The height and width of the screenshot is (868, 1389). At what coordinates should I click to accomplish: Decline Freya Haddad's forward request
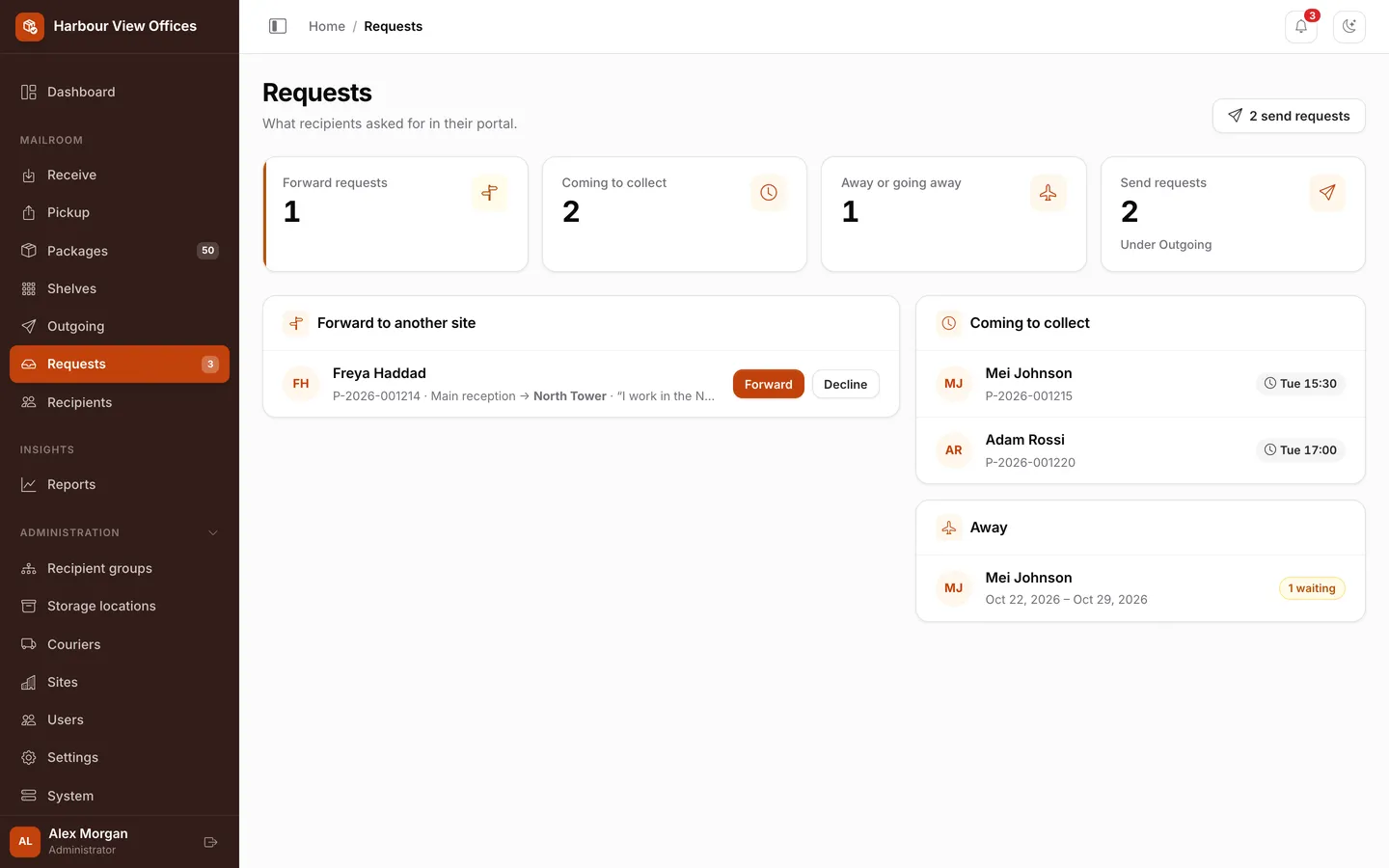(x=845, y=384)
